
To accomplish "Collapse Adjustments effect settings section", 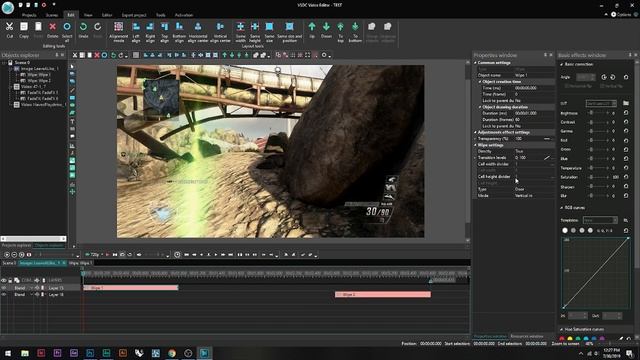I will pos(475,132).
